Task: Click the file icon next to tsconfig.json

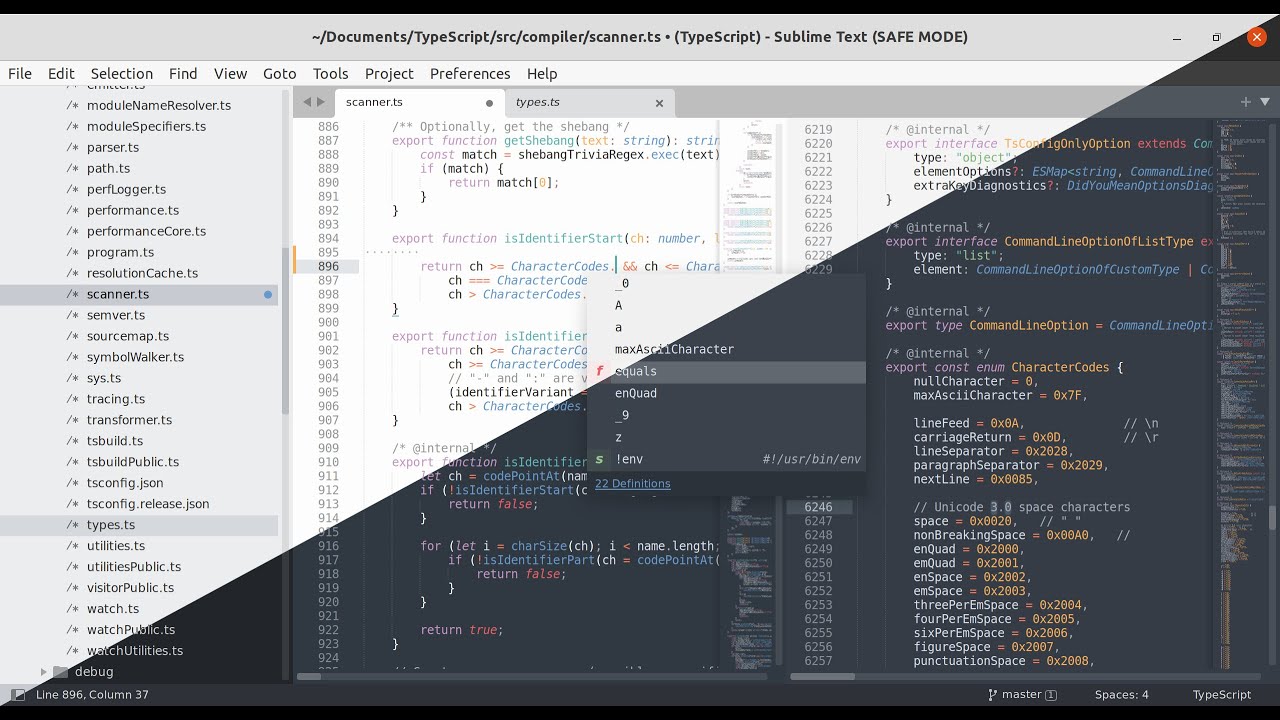Action: point(72,483)
